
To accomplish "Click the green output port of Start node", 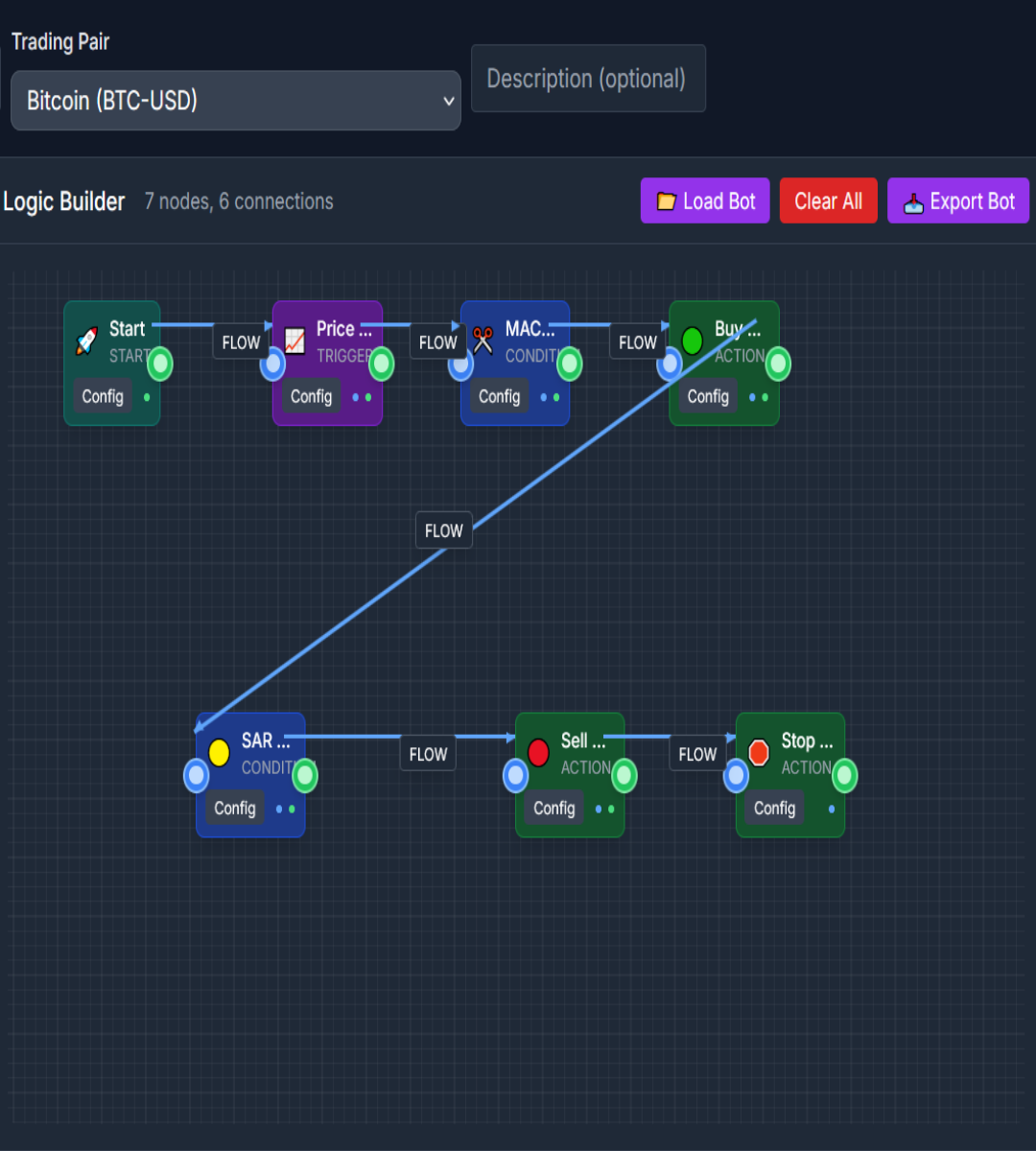I will pyautogui.click(x=159, y=364).
